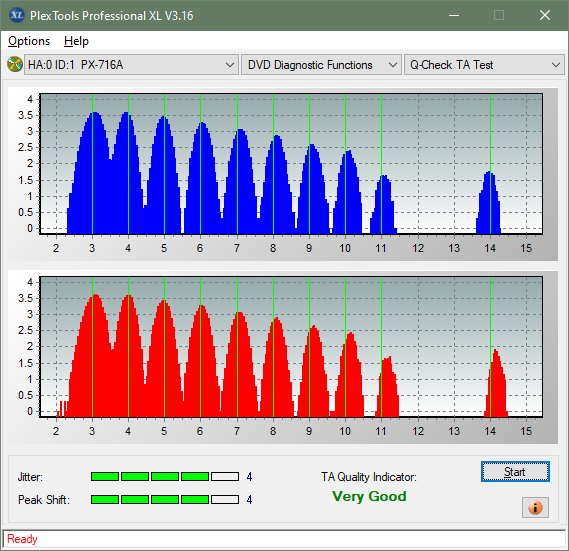The width and height of the screenshot is (569, 551).
Task: Click the disc drive icon beside HA:0
Action: click(x=15, y=64)
